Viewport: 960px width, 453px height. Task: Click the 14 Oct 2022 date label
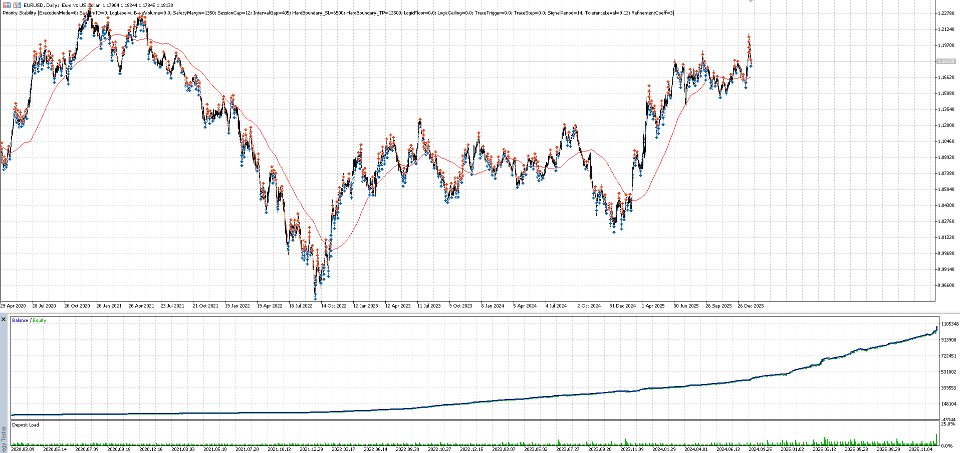tap(333, 306)
